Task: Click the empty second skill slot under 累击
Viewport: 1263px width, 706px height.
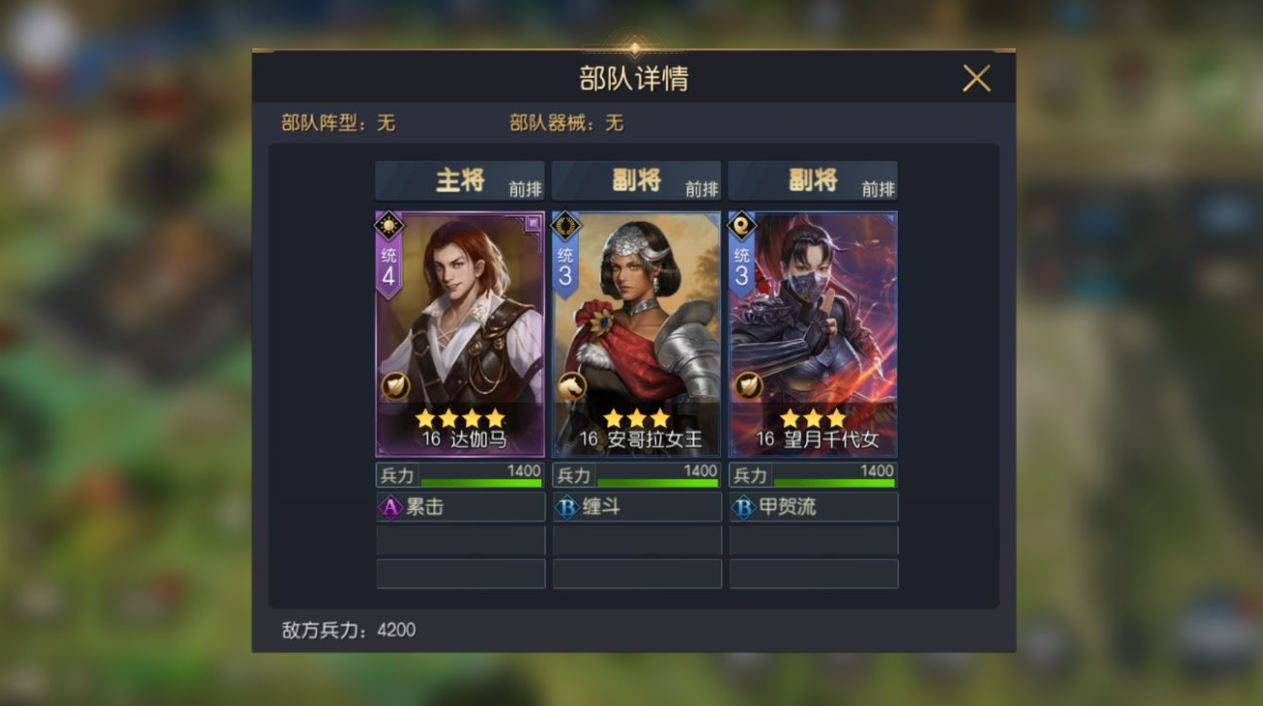Action: (460, 540)
